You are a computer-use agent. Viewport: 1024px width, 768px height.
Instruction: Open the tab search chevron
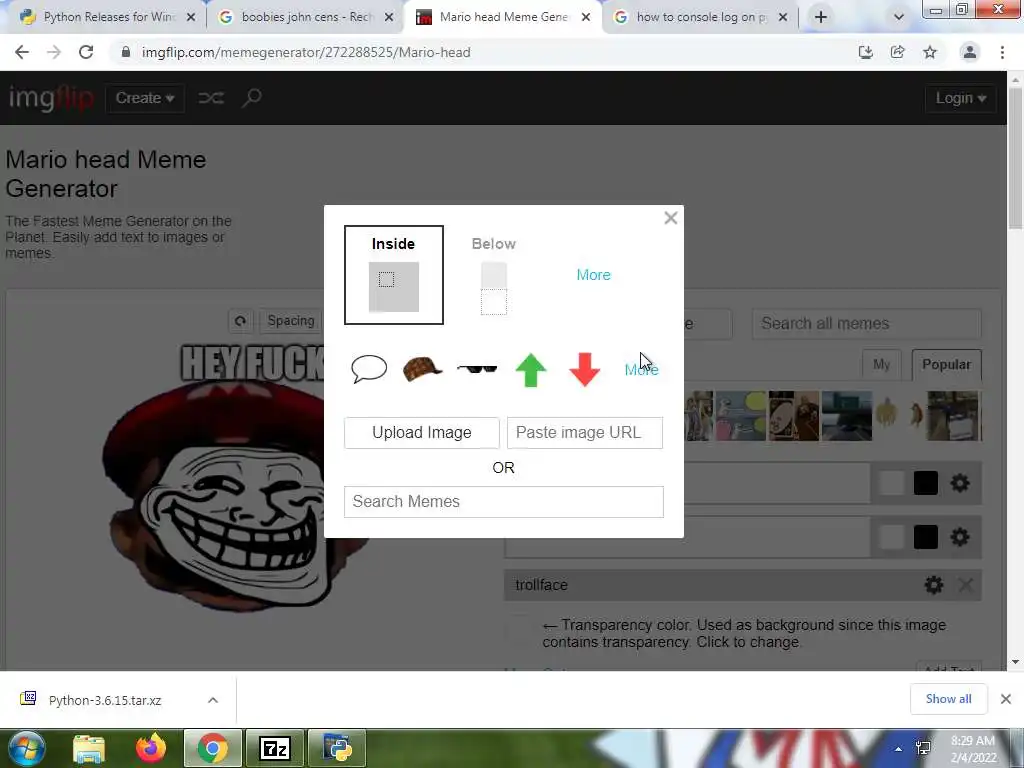(899, 17)
